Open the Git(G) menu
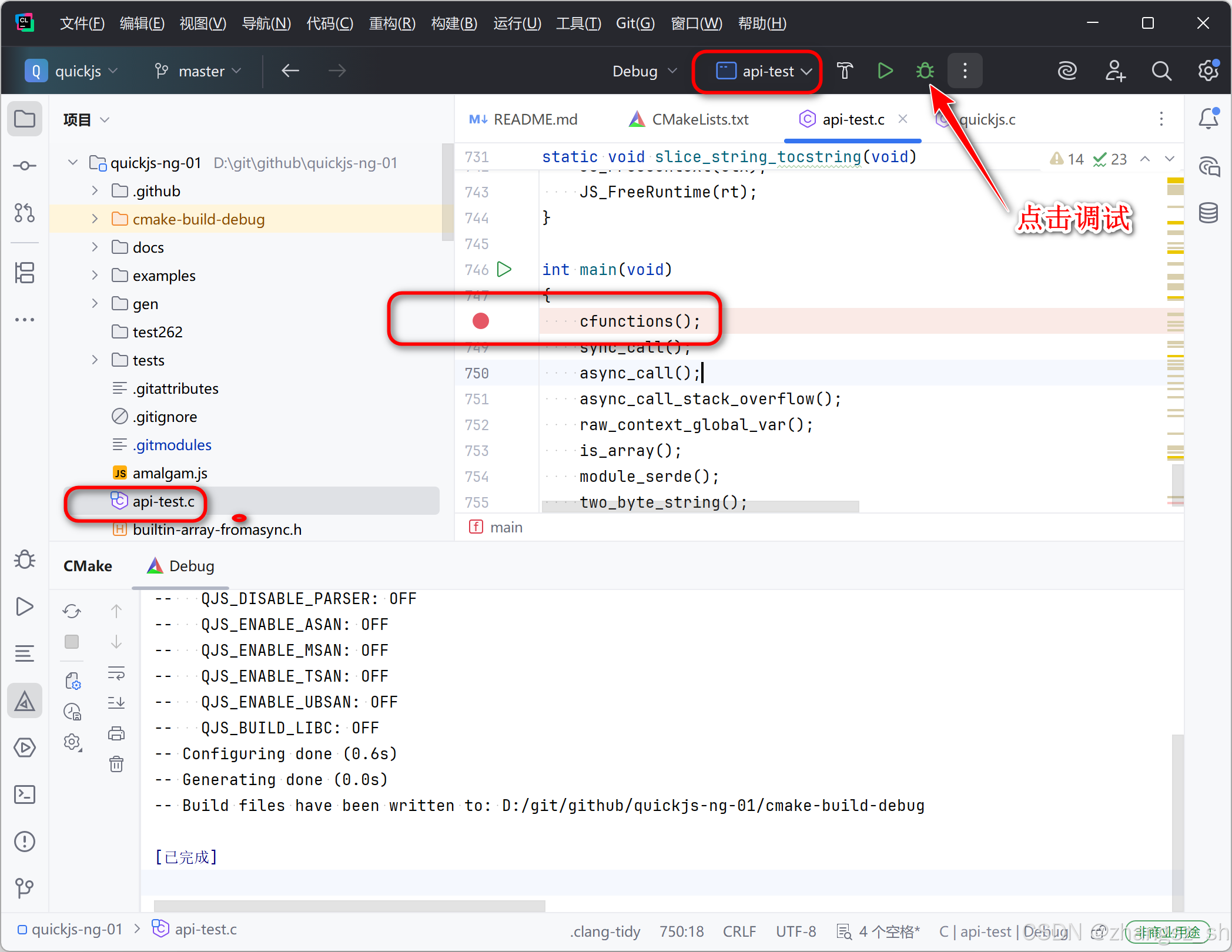Screen dimensions: 1232x952 [635, 24]
